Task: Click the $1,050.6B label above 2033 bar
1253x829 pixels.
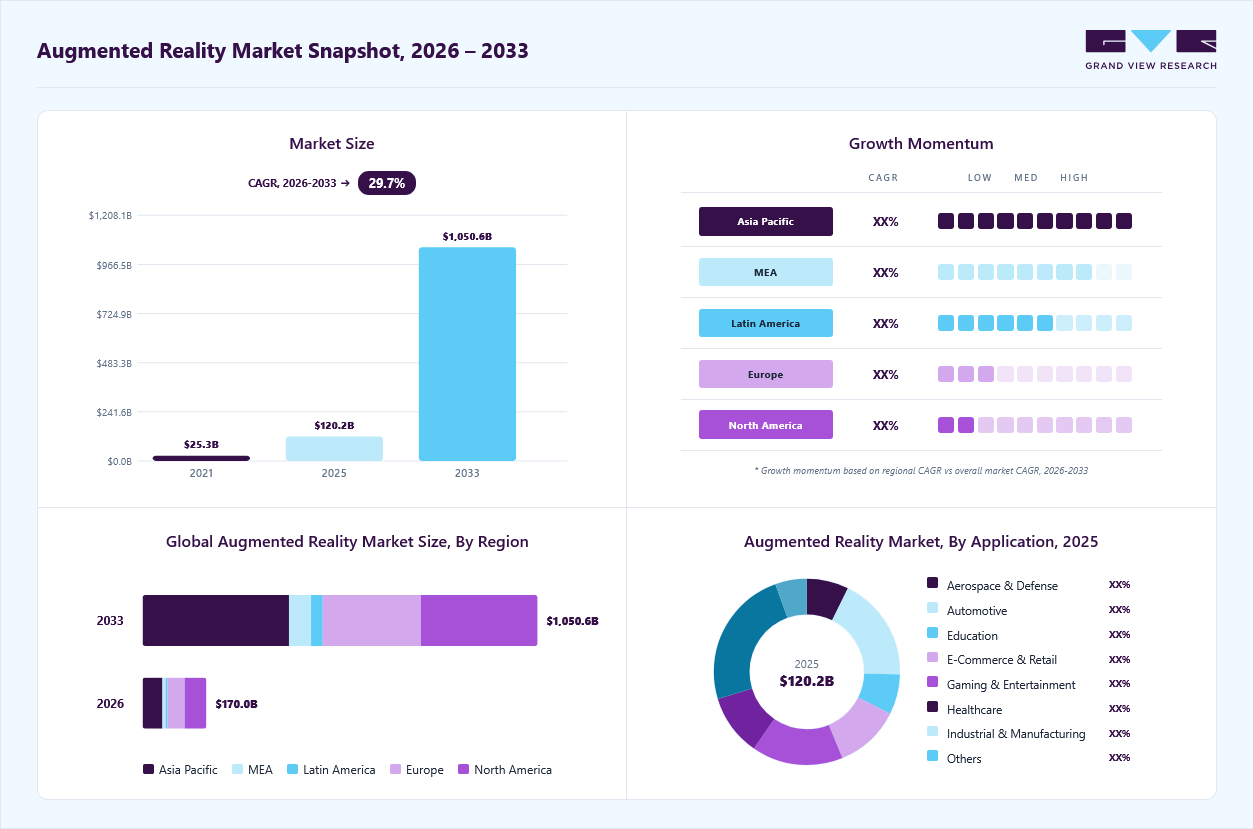Action: point(467,237)
